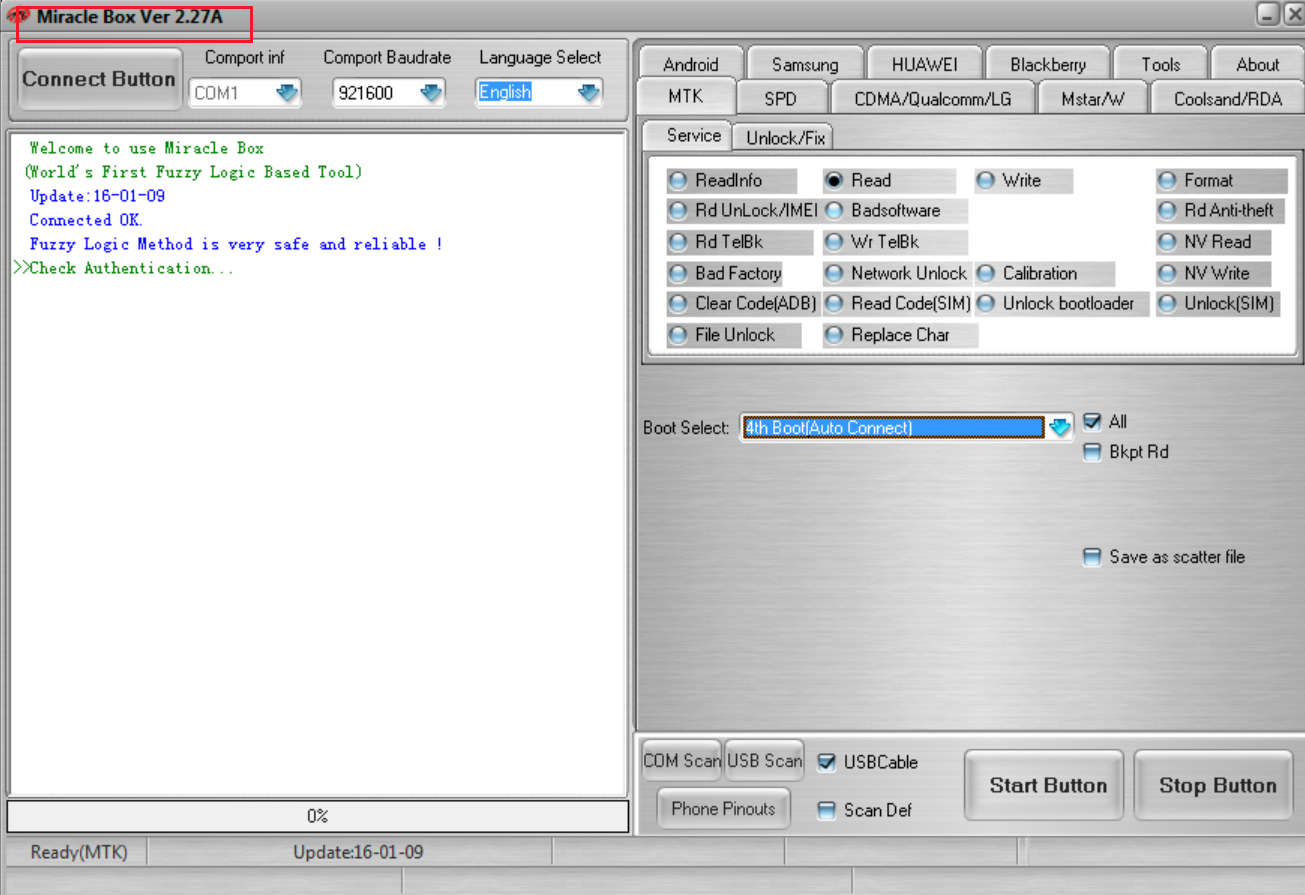Expand the Boot Select combo box

pyautogui.click(x=1059, y=428)
